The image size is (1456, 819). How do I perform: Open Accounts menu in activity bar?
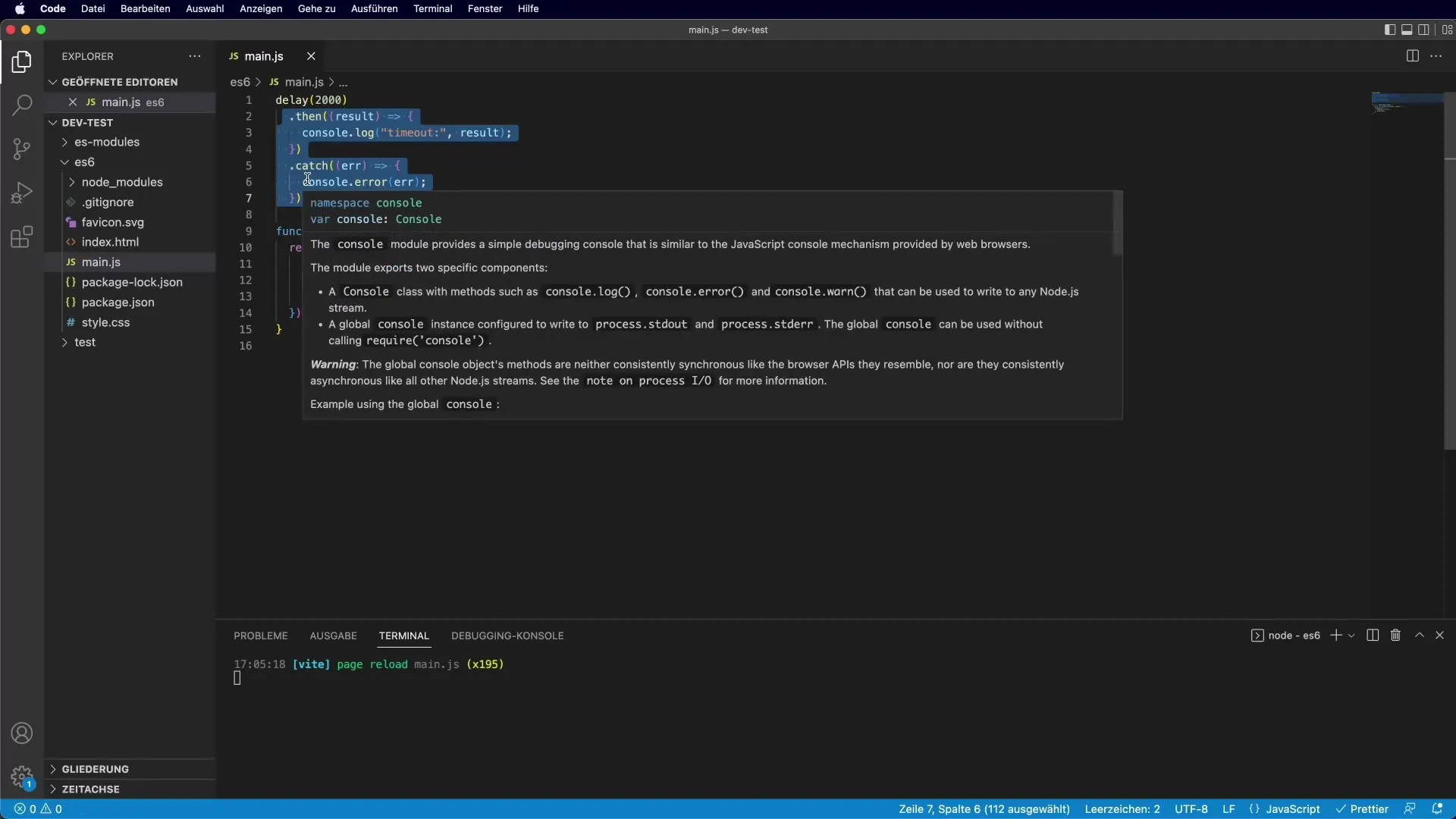coord(22,733)
